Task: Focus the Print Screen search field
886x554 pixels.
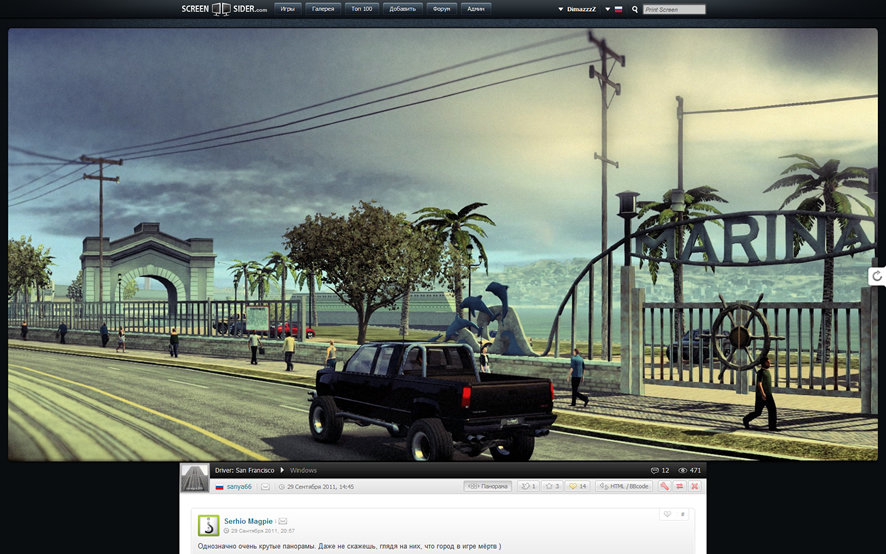Action: tap(674, 10)
